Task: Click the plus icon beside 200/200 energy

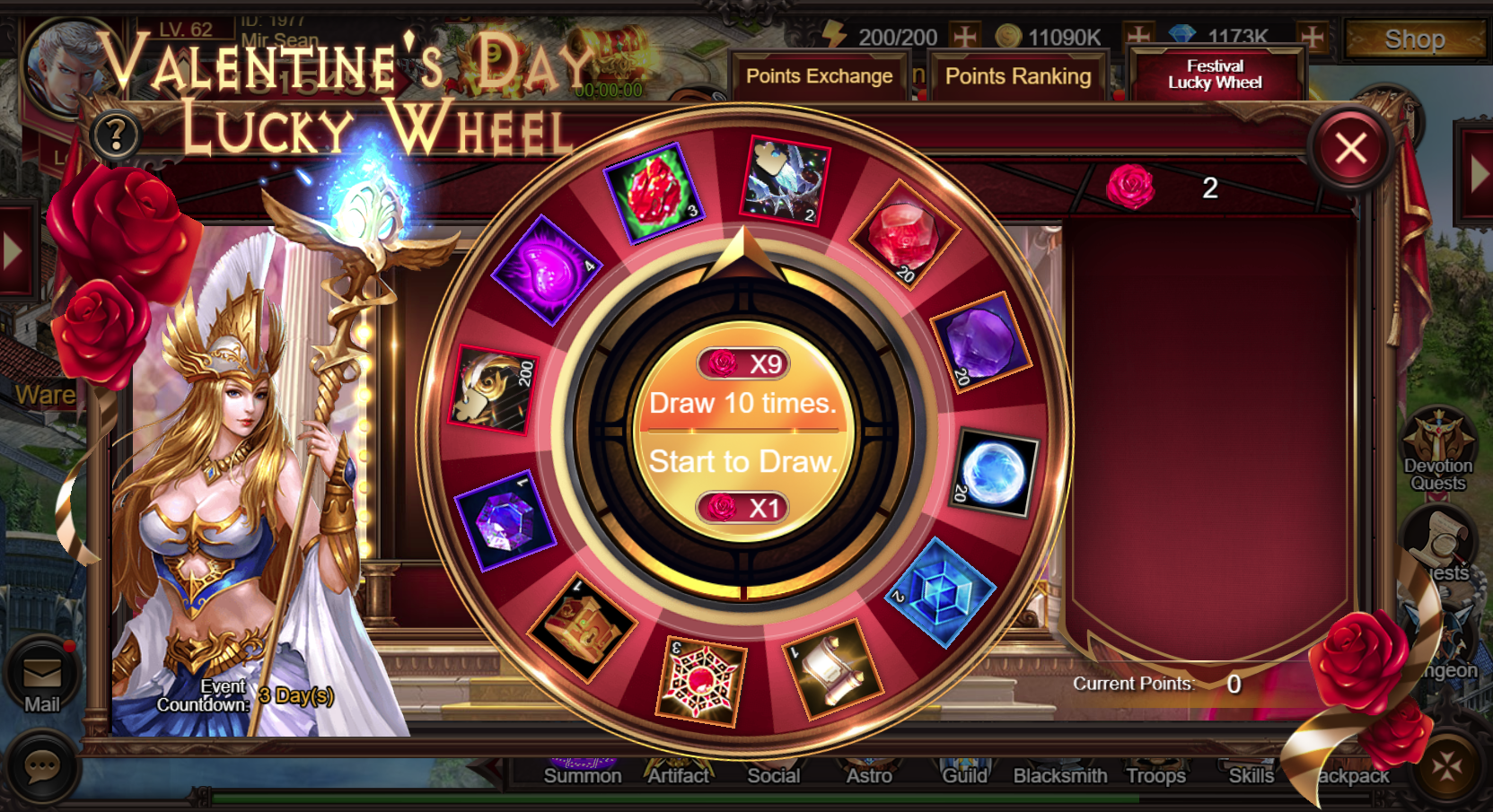Action: [x=965, y=37]
